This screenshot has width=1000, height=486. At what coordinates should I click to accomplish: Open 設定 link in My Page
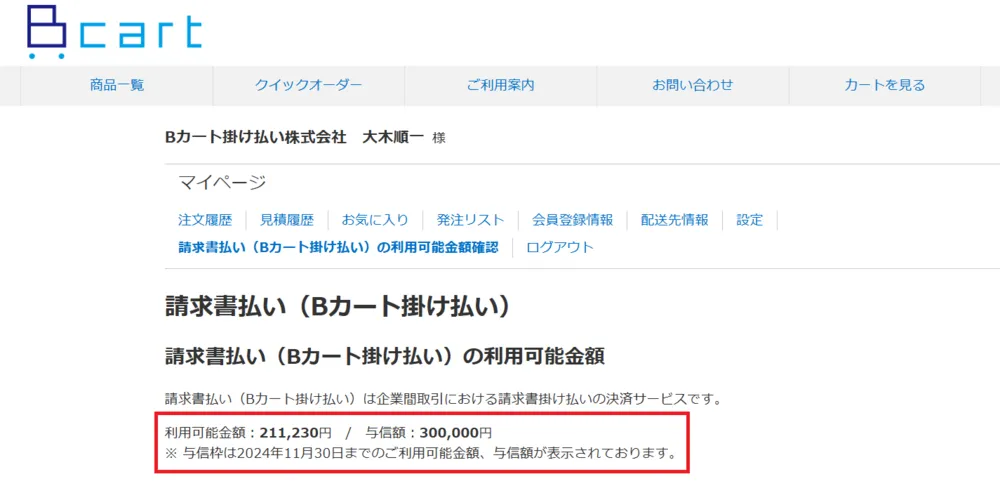[x=749, y=221]
